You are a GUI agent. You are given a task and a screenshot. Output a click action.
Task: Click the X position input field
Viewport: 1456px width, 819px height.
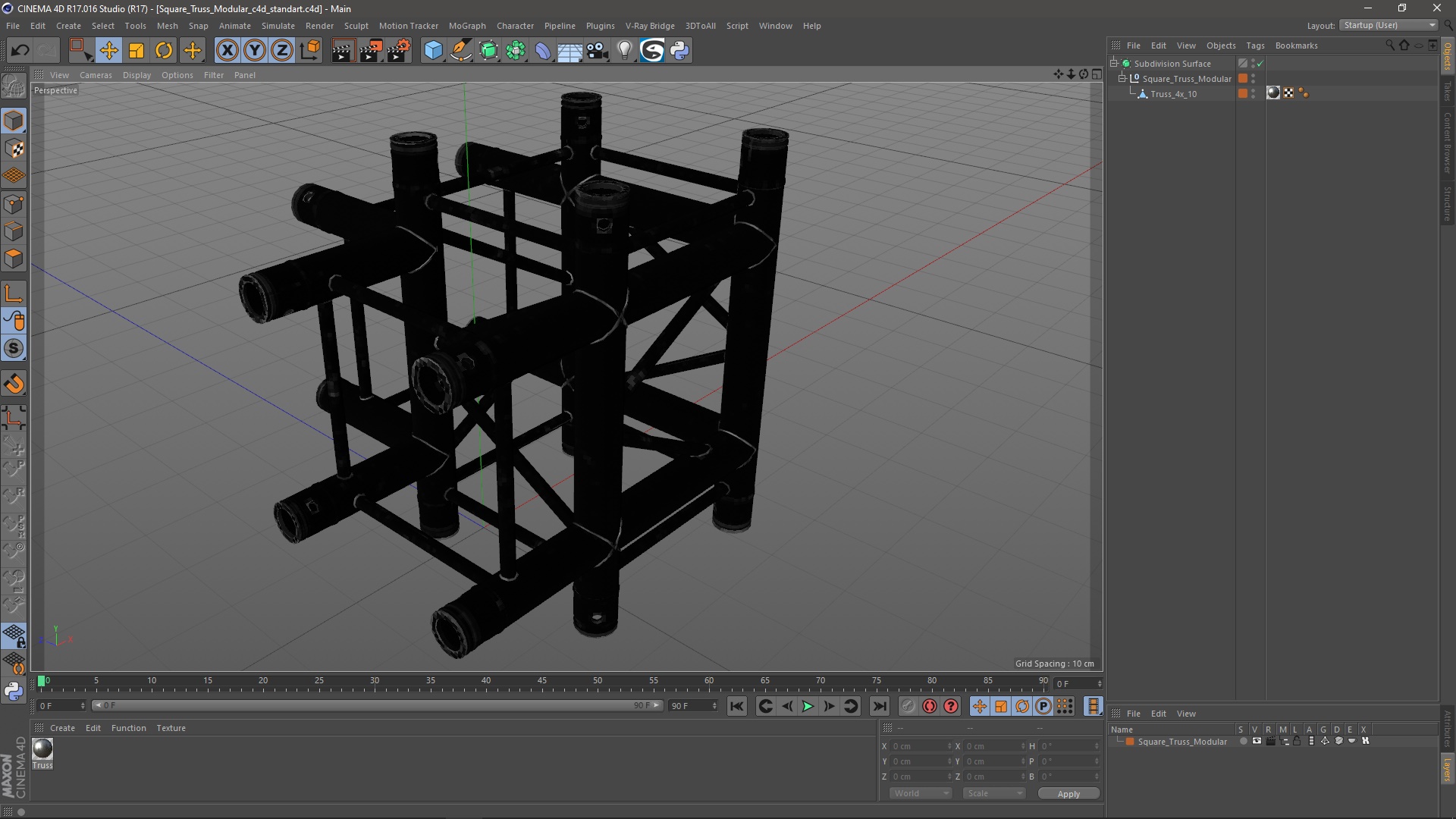920,746
